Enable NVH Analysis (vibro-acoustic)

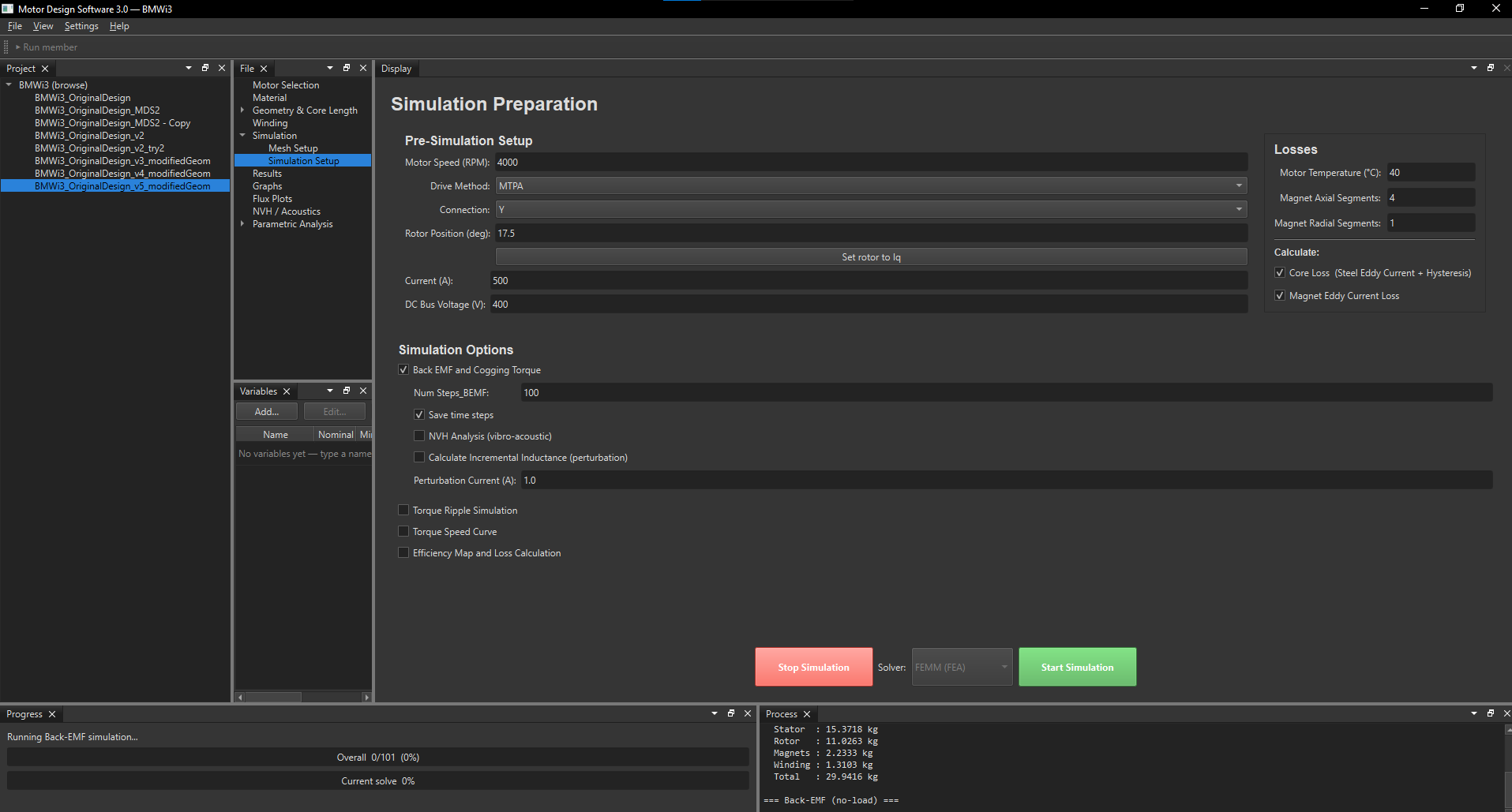pos(419,436)
